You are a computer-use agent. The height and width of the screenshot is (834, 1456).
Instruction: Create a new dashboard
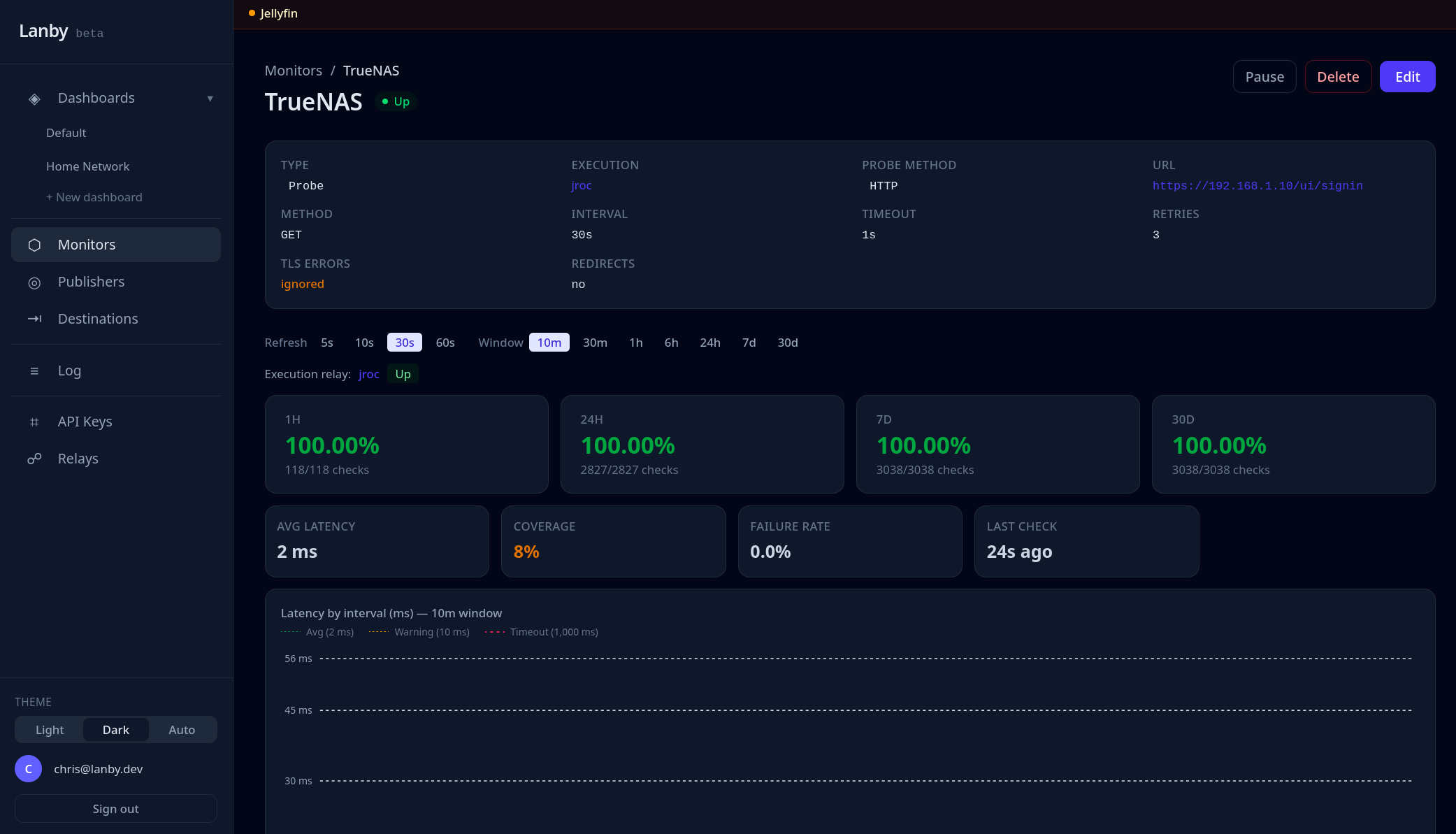[x=94, y=197]
